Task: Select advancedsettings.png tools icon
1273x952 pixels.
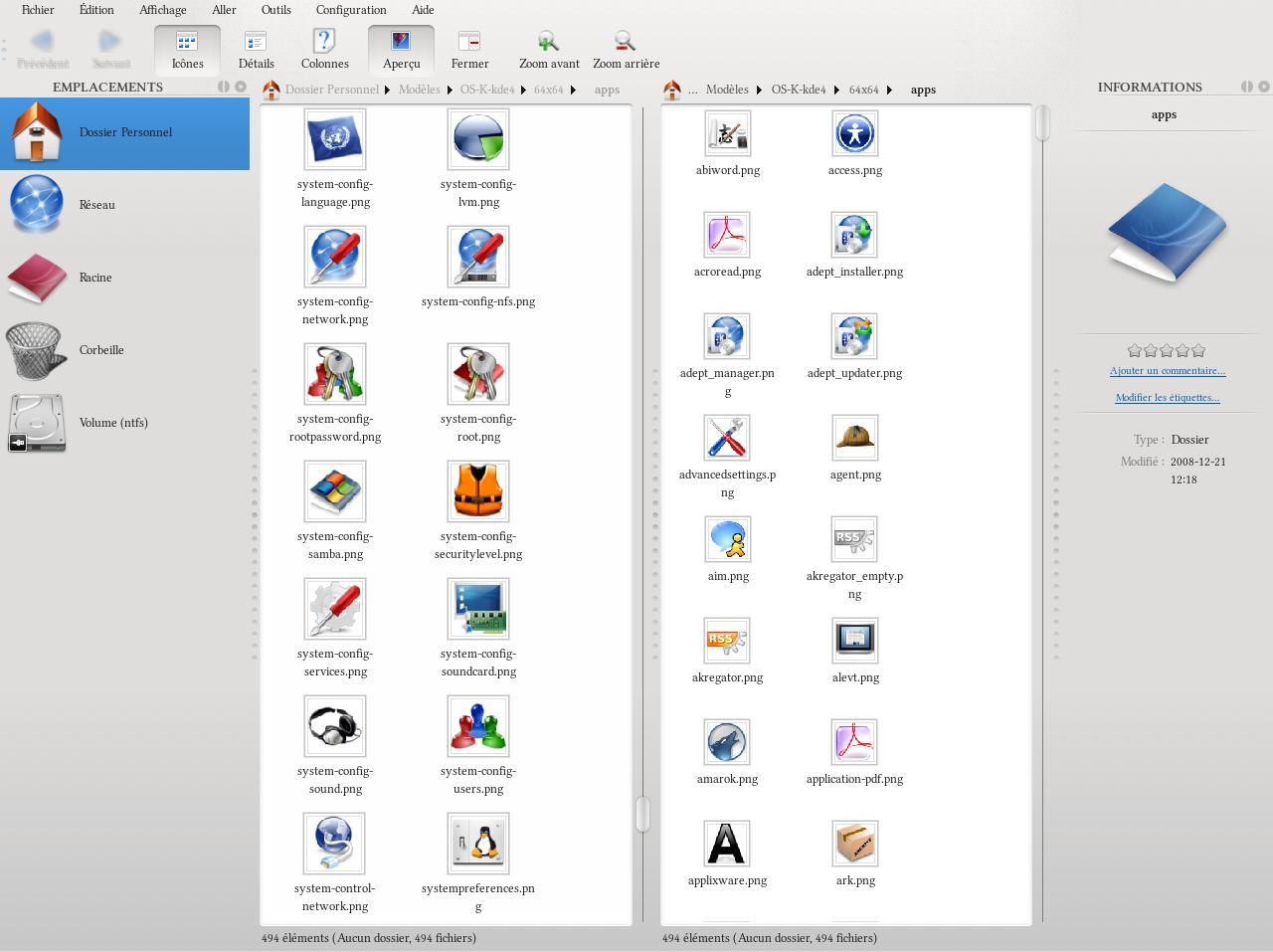Action: 727,438
